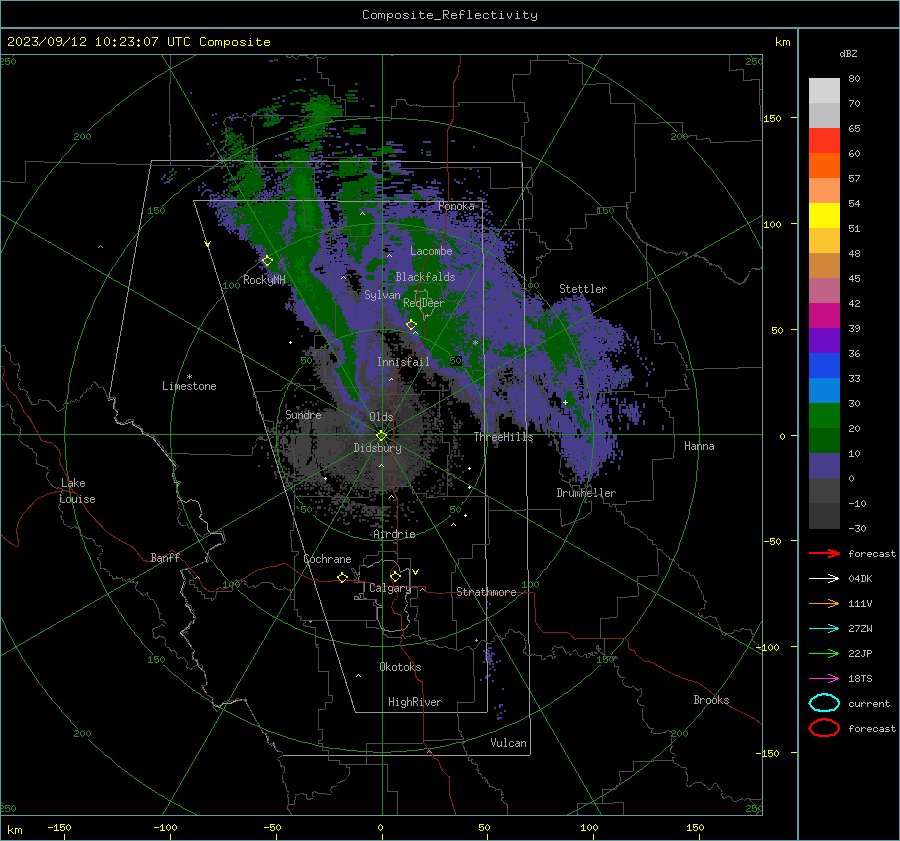The width and height of the screenshot is (900, 841).
Task: Click the orange 111V arrow icon
Action: coord(824,603)
